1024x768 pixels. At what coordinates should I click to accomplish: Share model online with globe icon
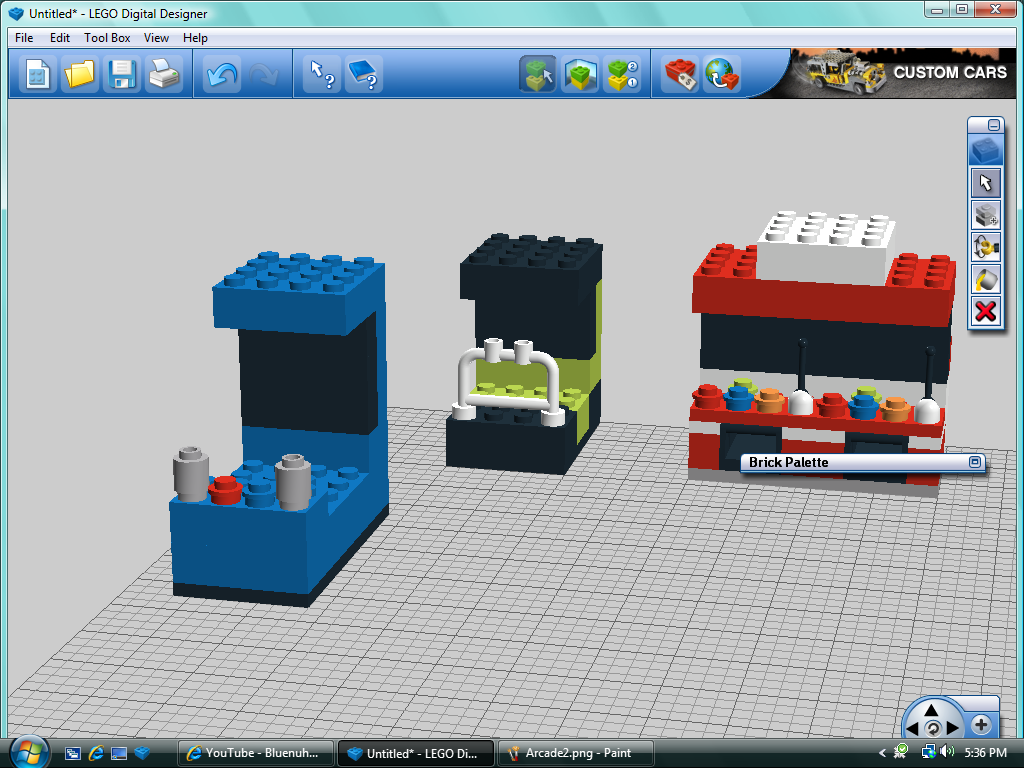(722, 74)
